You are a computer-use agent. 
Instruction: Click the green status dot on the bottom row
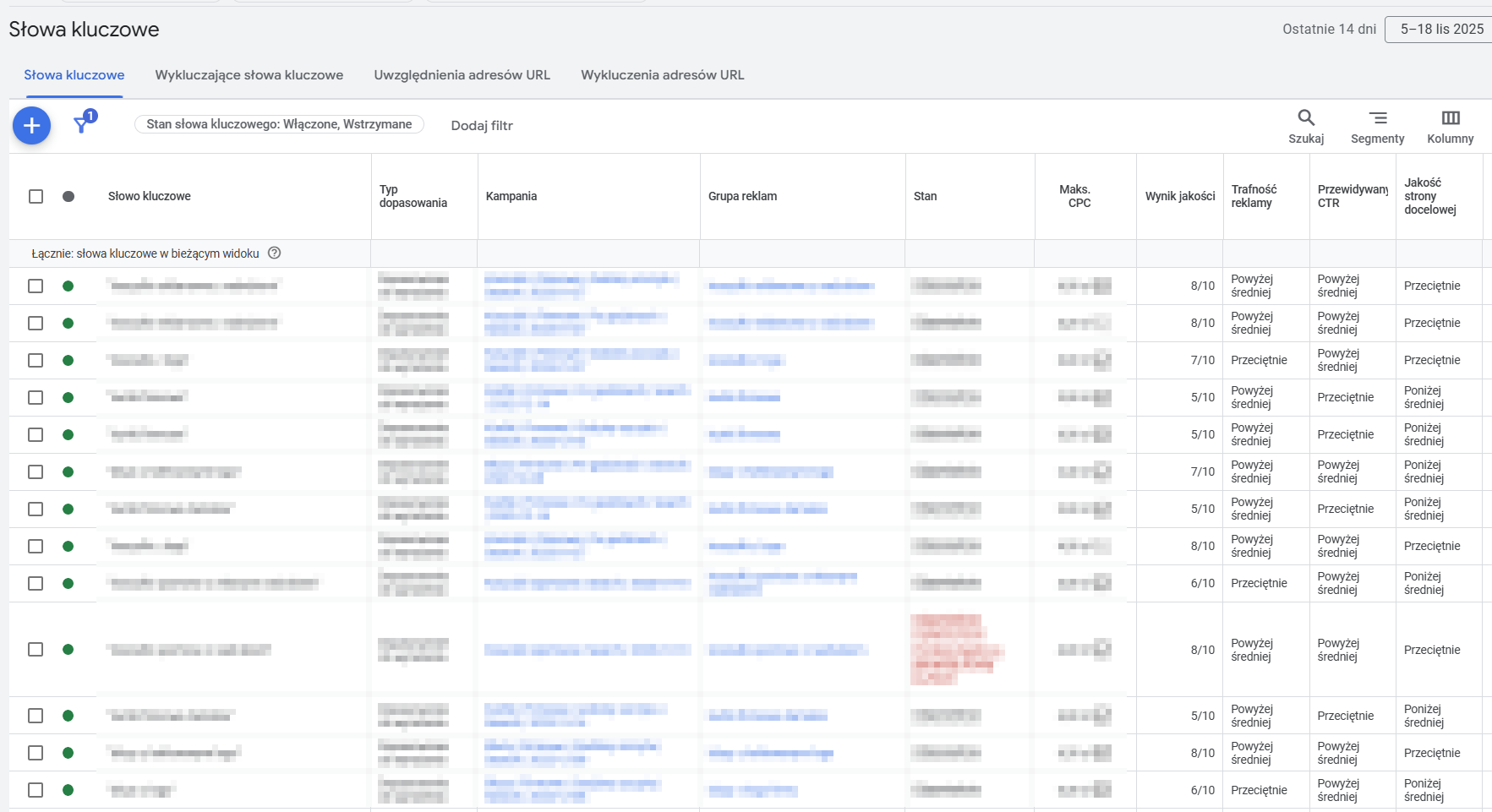click(67, 790)
